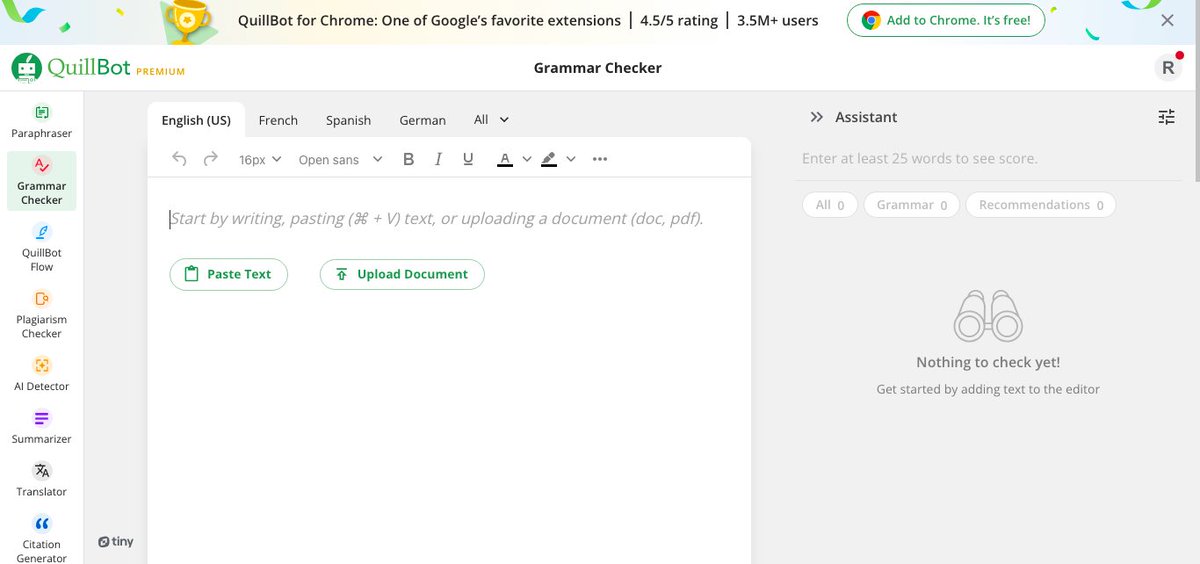This screenshot has height=564, width=1200.
Task: Click the binoculars illustration
Action: 988,316
